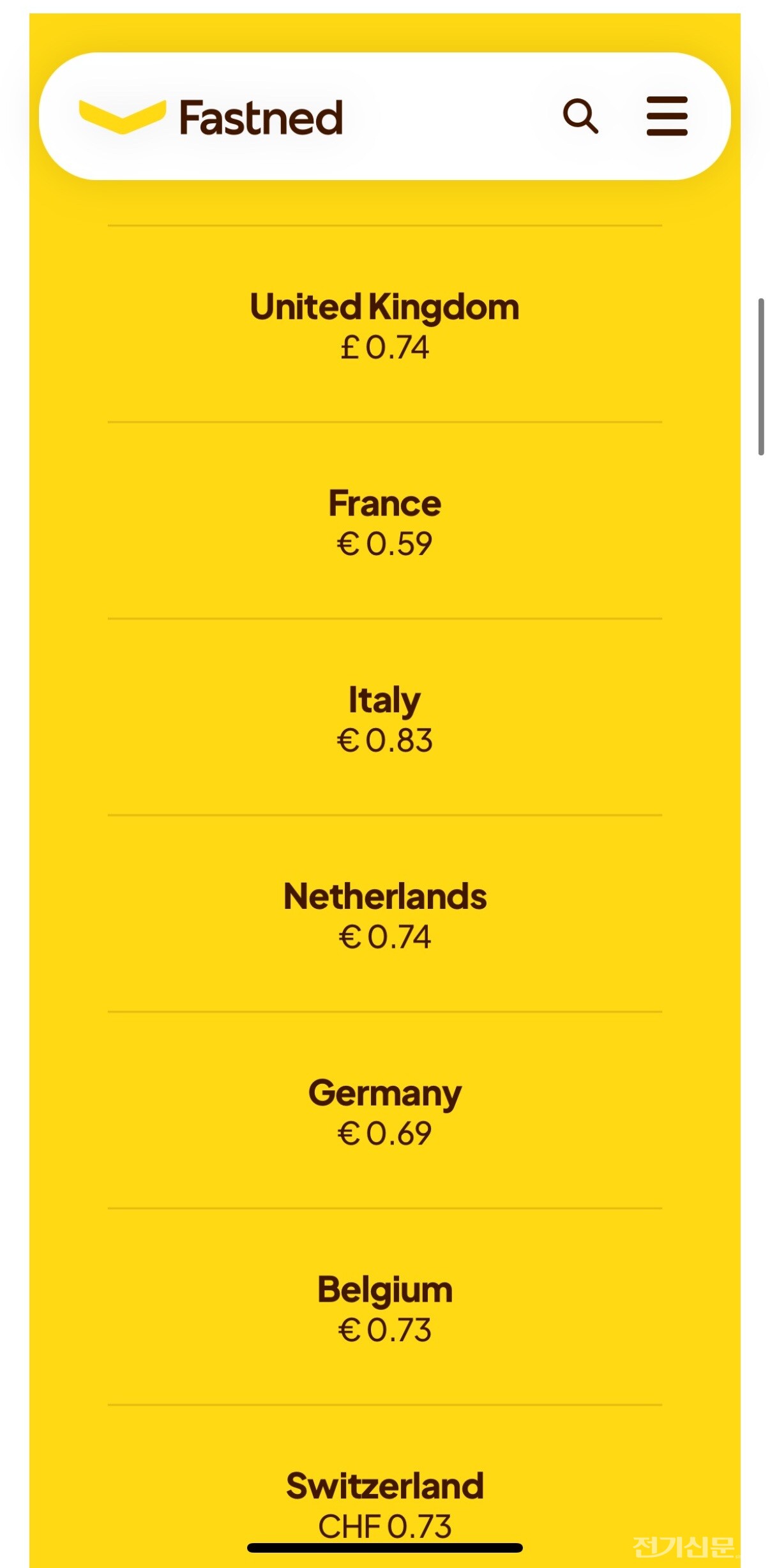Select the Germany country heading
Viewport: 770px width, 1568px height.
(384, 1093)
